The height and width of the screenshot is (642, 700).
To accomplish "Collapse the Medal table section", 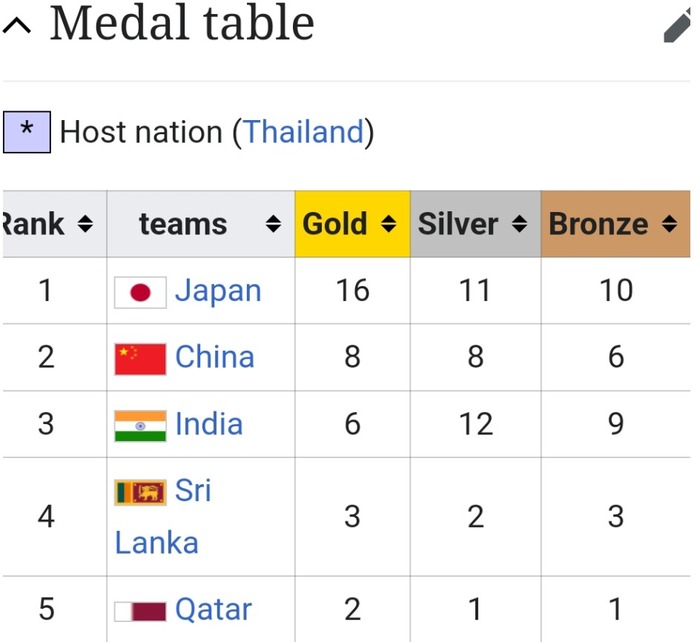I will pos(17,25).
